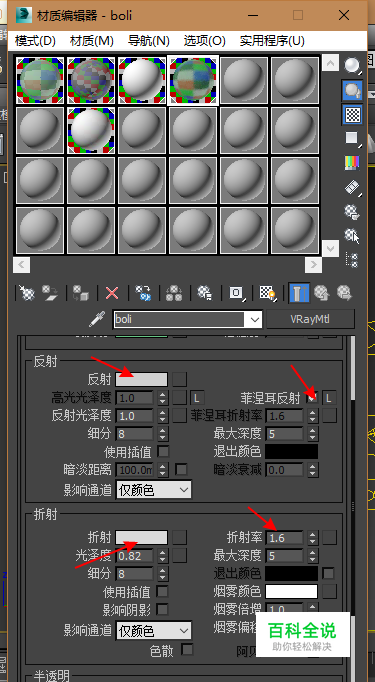This screenshot has height=682, width=375.
Task: Click the 反射光泽度 spinner arrows
Action: point(163,416)
